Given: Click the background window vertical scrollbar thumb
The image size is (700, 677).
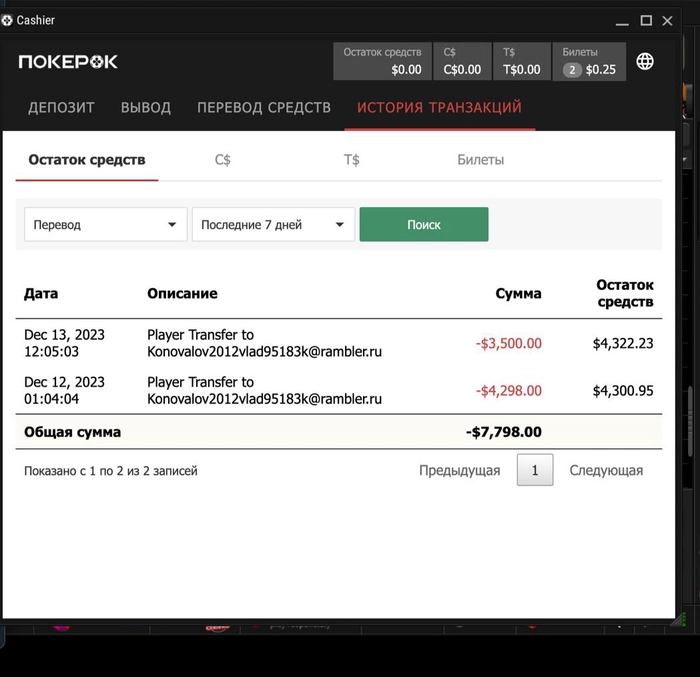Looking at the screenshot, I should [691, 419].
